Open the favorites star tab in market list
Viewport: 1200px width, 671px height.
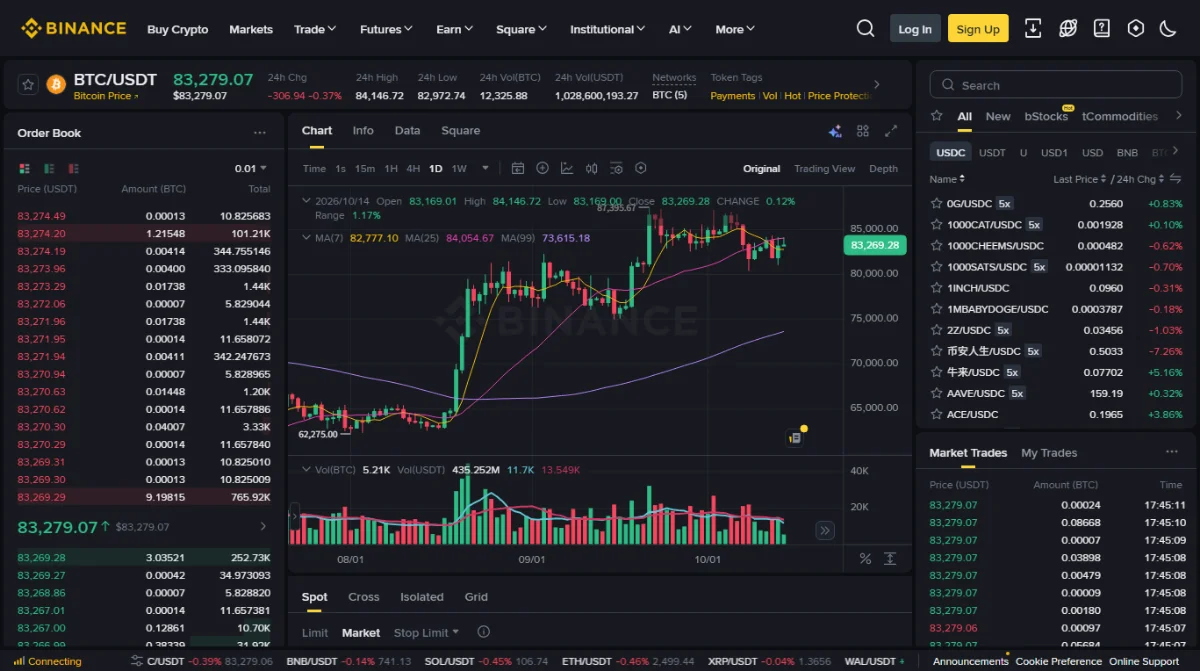click(x=936, y=116)
